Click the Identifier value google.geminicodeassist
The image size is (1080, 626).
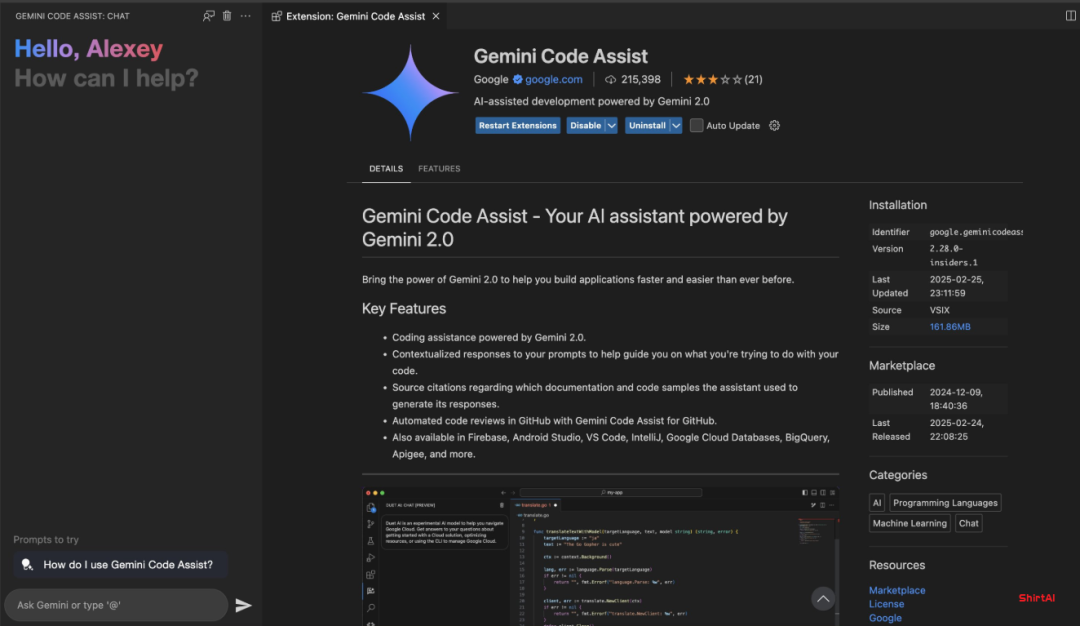coord(976,232)
